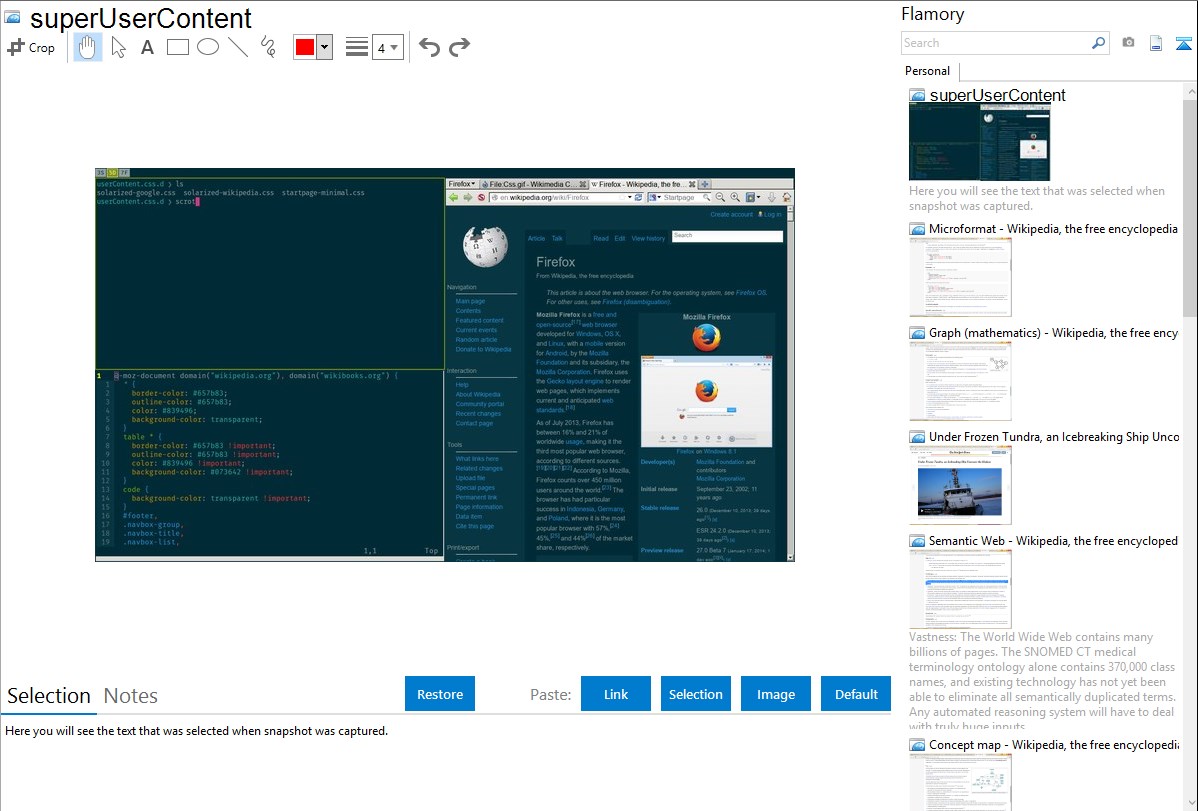The image size is (1198, 811).
Task: Select the arrow pointer tool
Action: 118,47
